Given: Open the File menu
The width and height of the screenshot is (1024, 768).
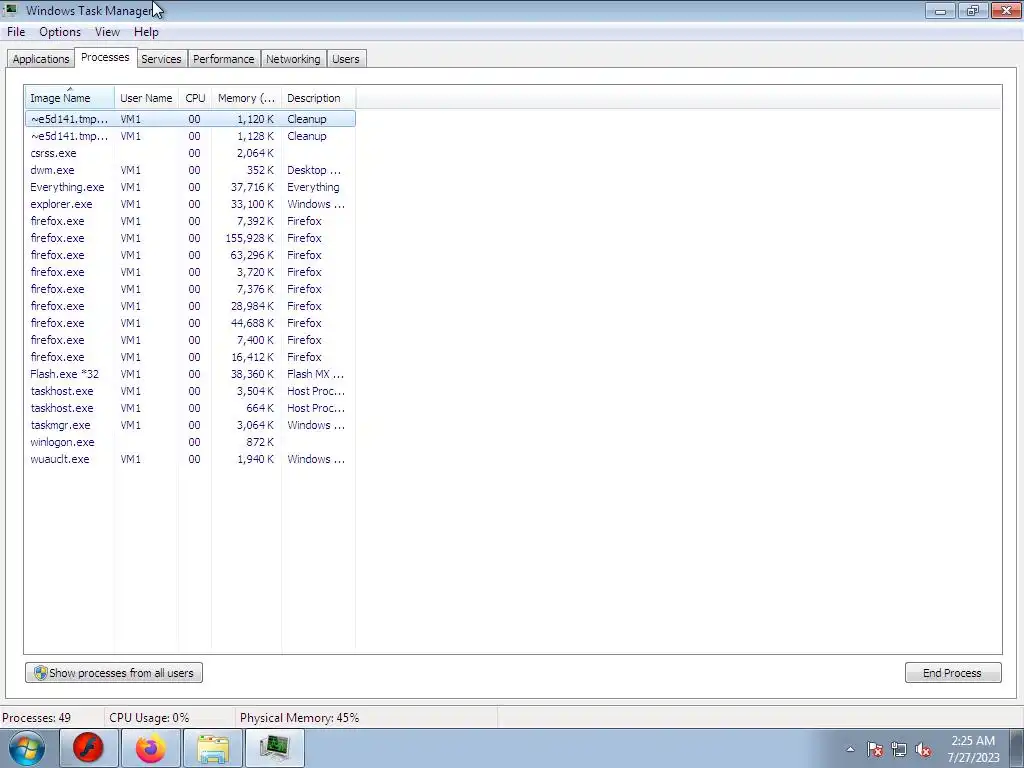Looking at the screenshot, I should coord(16,32).
